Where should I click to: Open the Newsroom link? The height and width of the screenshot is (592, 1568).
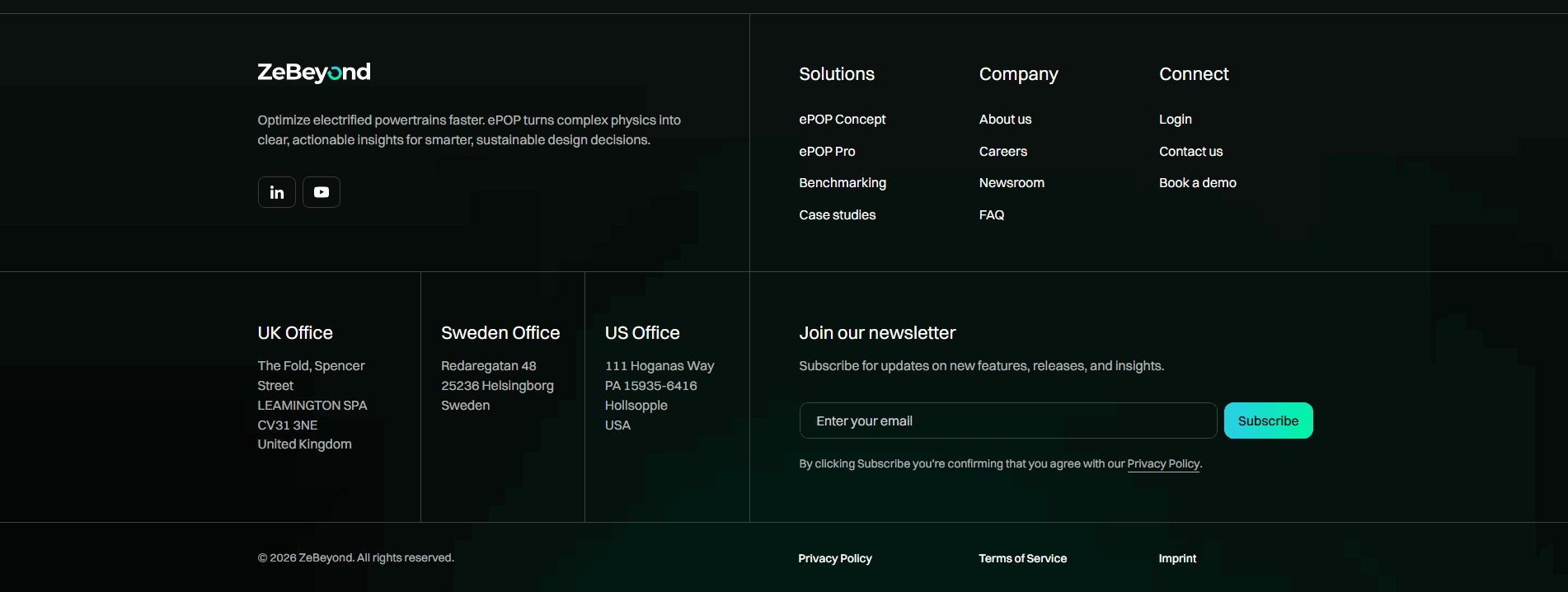[1012, 183]
